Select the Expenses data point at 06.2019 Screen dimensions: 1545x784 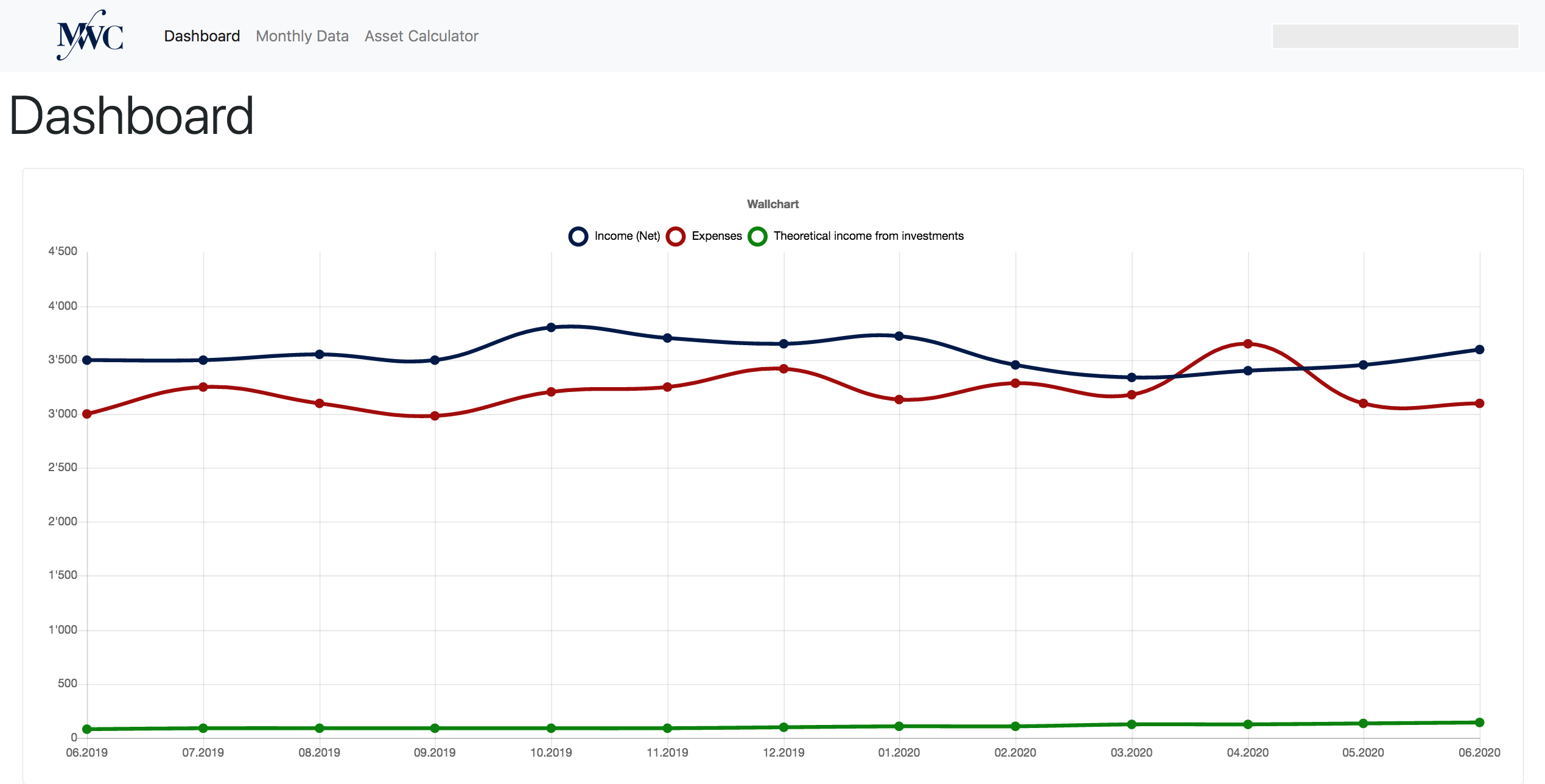(x=87, y=414)
